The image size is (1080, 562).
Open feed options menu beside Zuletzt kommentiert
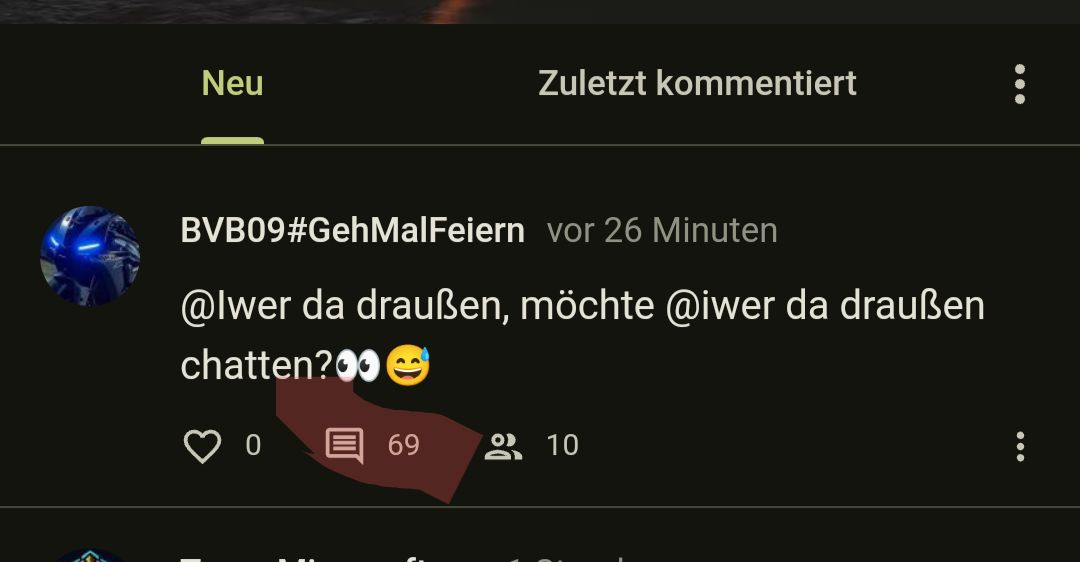pos(1020,84)
